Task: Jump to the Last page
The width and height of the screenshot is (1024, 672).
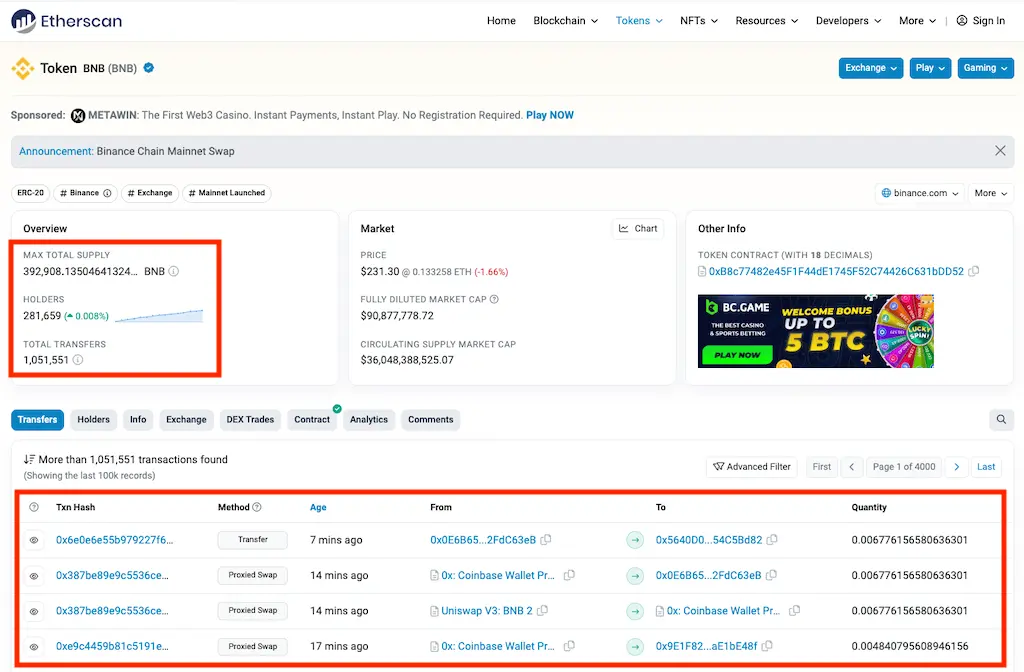Action: pos(986,466)
